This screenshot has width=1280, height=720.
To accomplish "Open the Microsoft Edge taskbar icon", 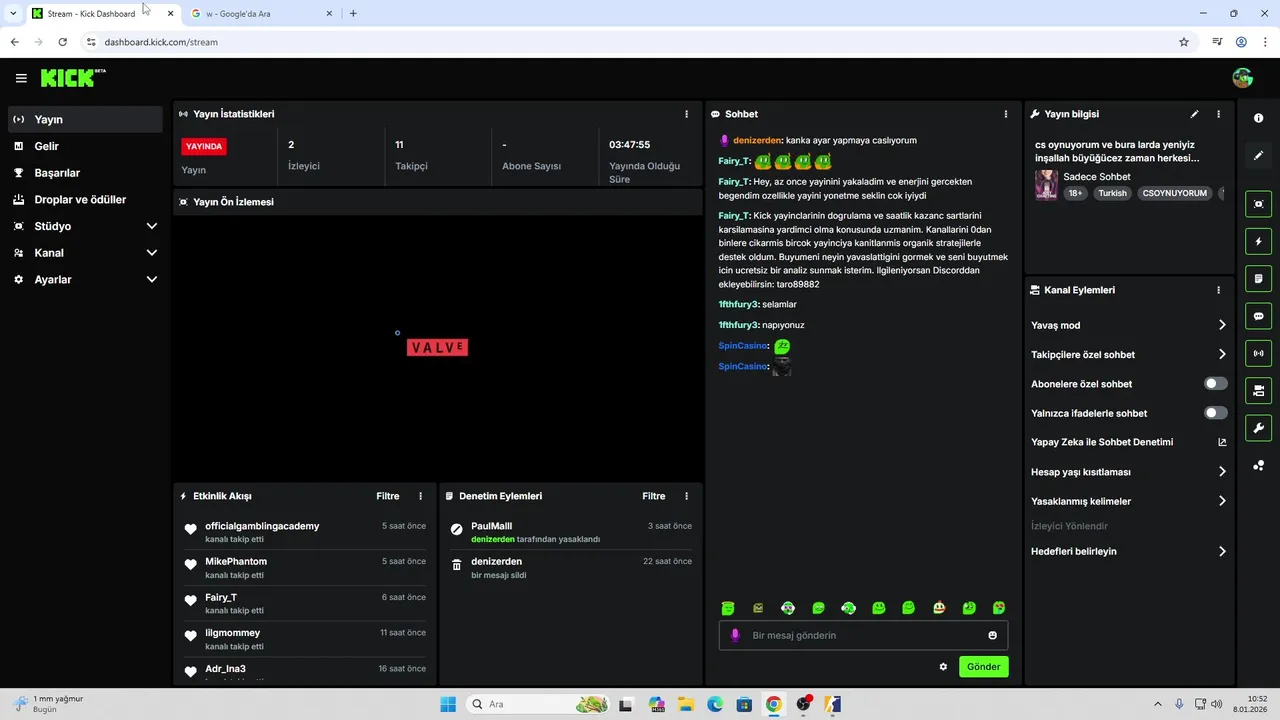I will pyautogui.click(x=715, y=704).
